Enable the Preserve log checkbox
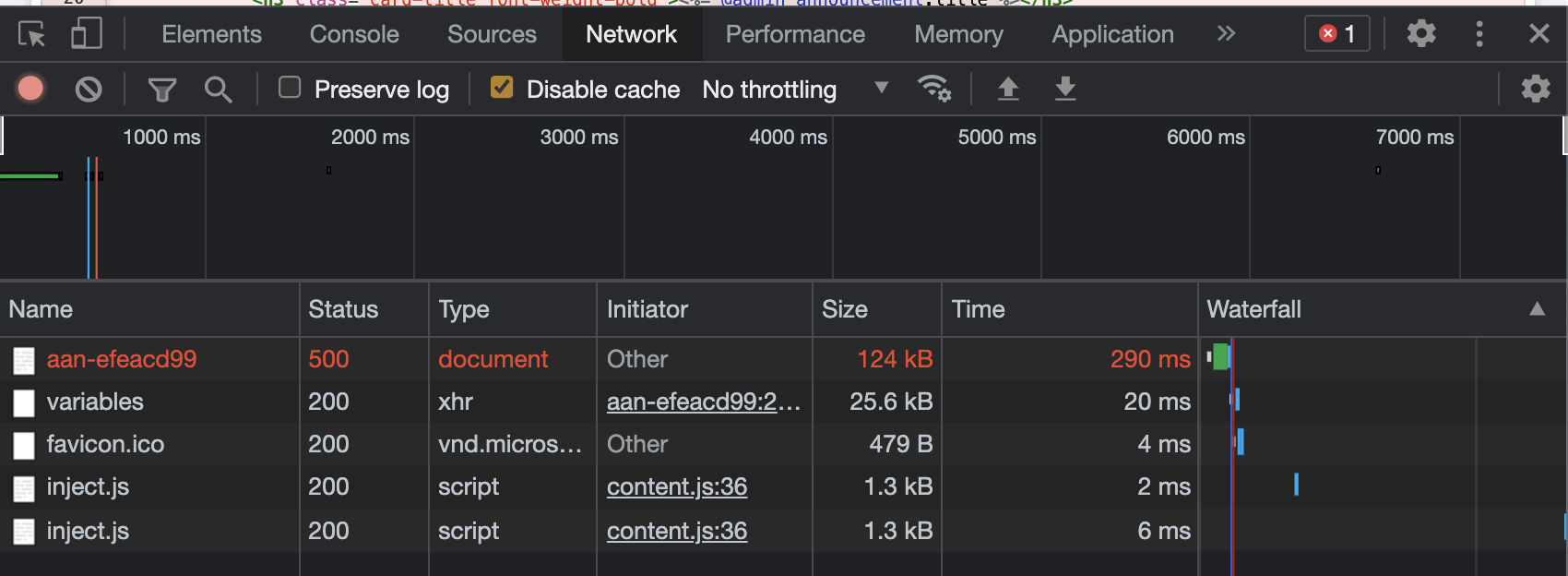The image size is (1568, 576). [290, 88]
